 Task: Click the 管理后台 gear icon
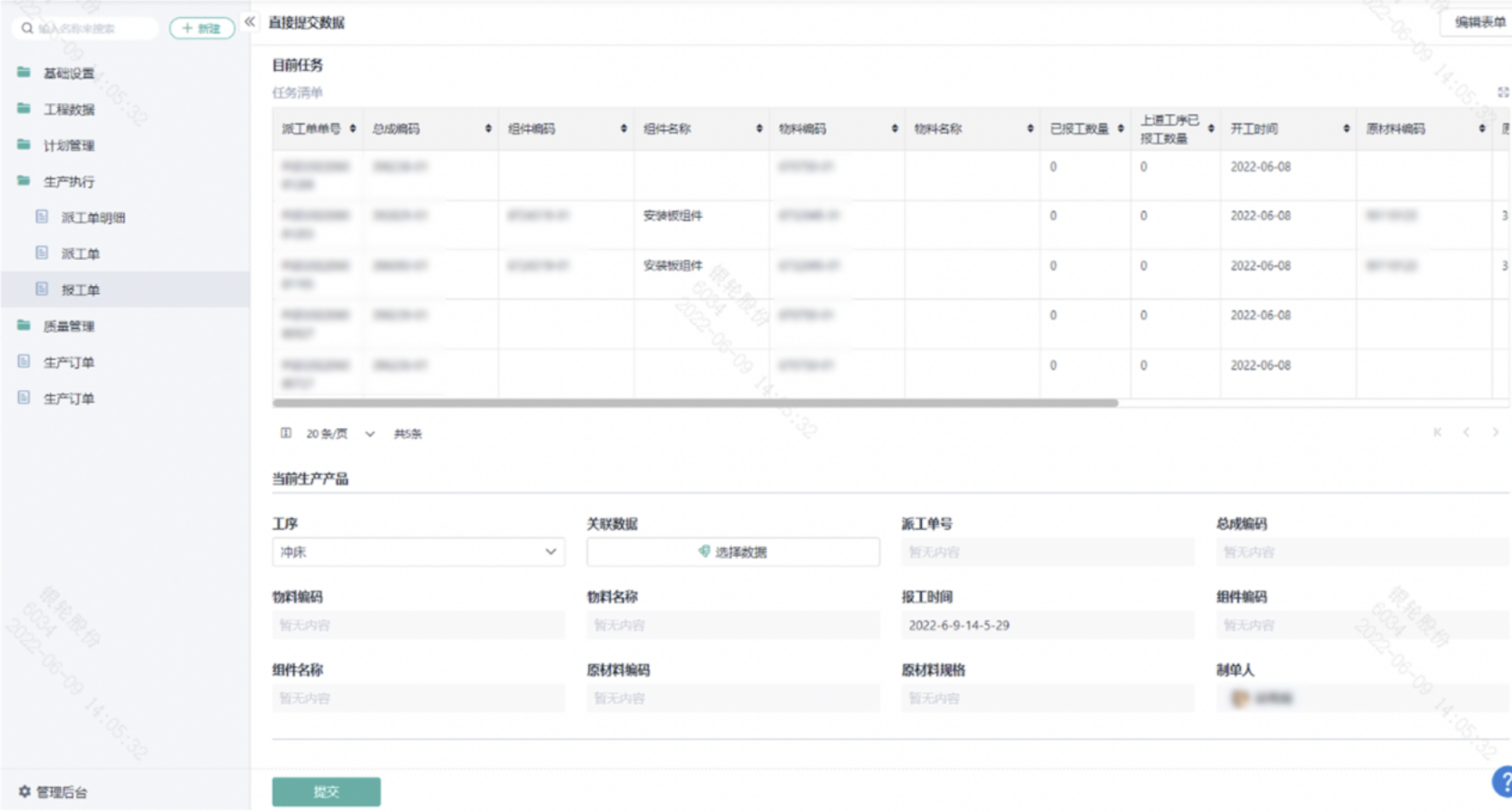24,791
